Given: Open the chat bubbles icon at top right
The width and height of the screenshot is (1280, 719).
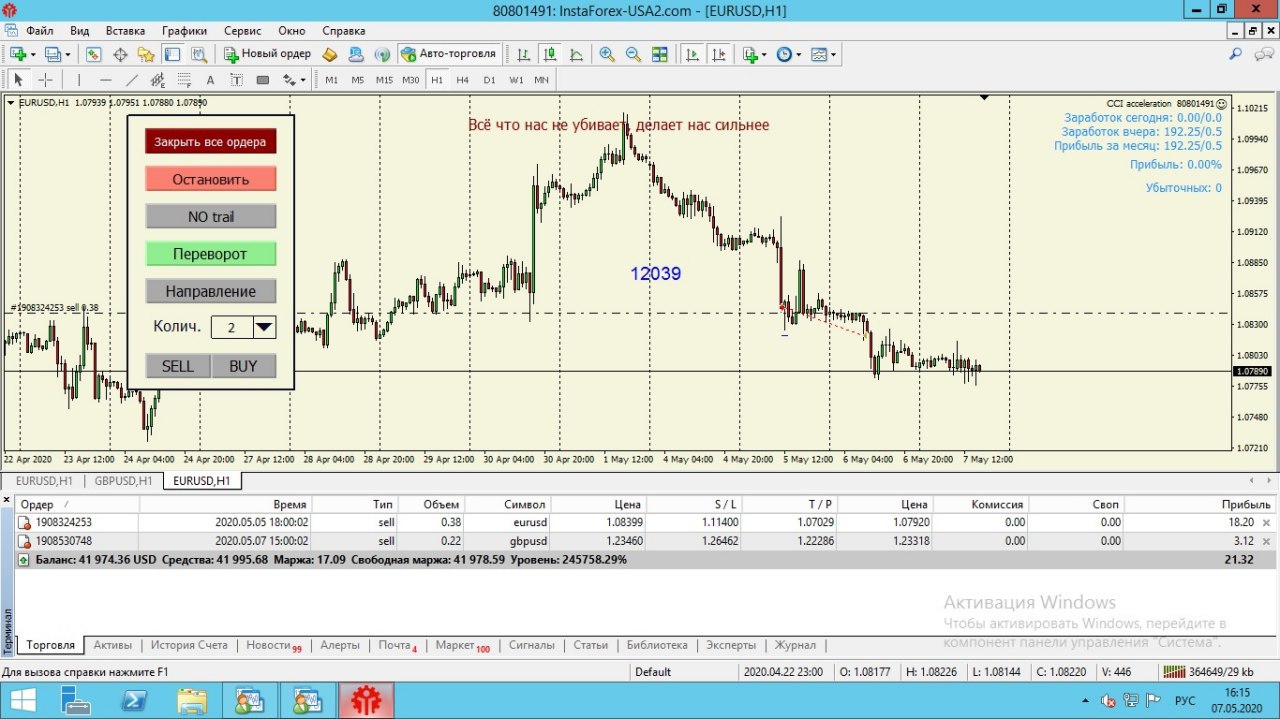Looking at the screenshot, I should coord(1262,54).
